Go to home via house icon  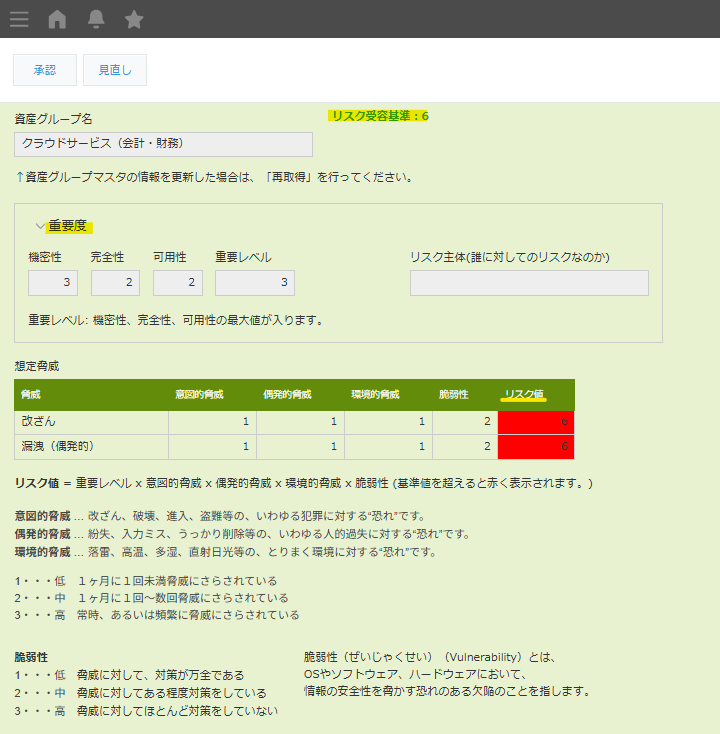(58, 19)
